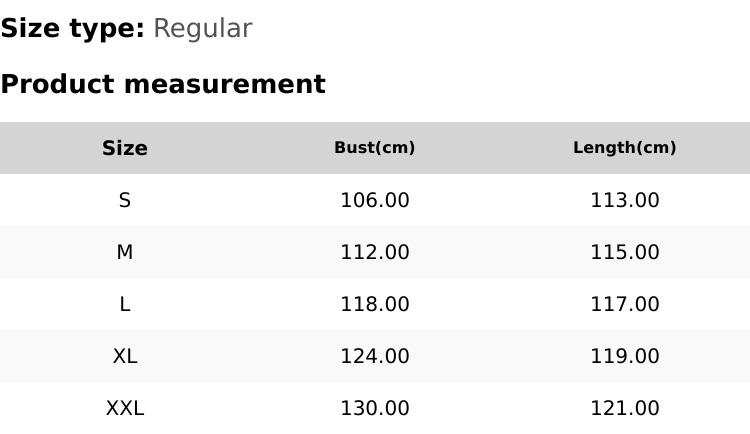
Task: Select the size XL row label
Action: pos(125,356)
